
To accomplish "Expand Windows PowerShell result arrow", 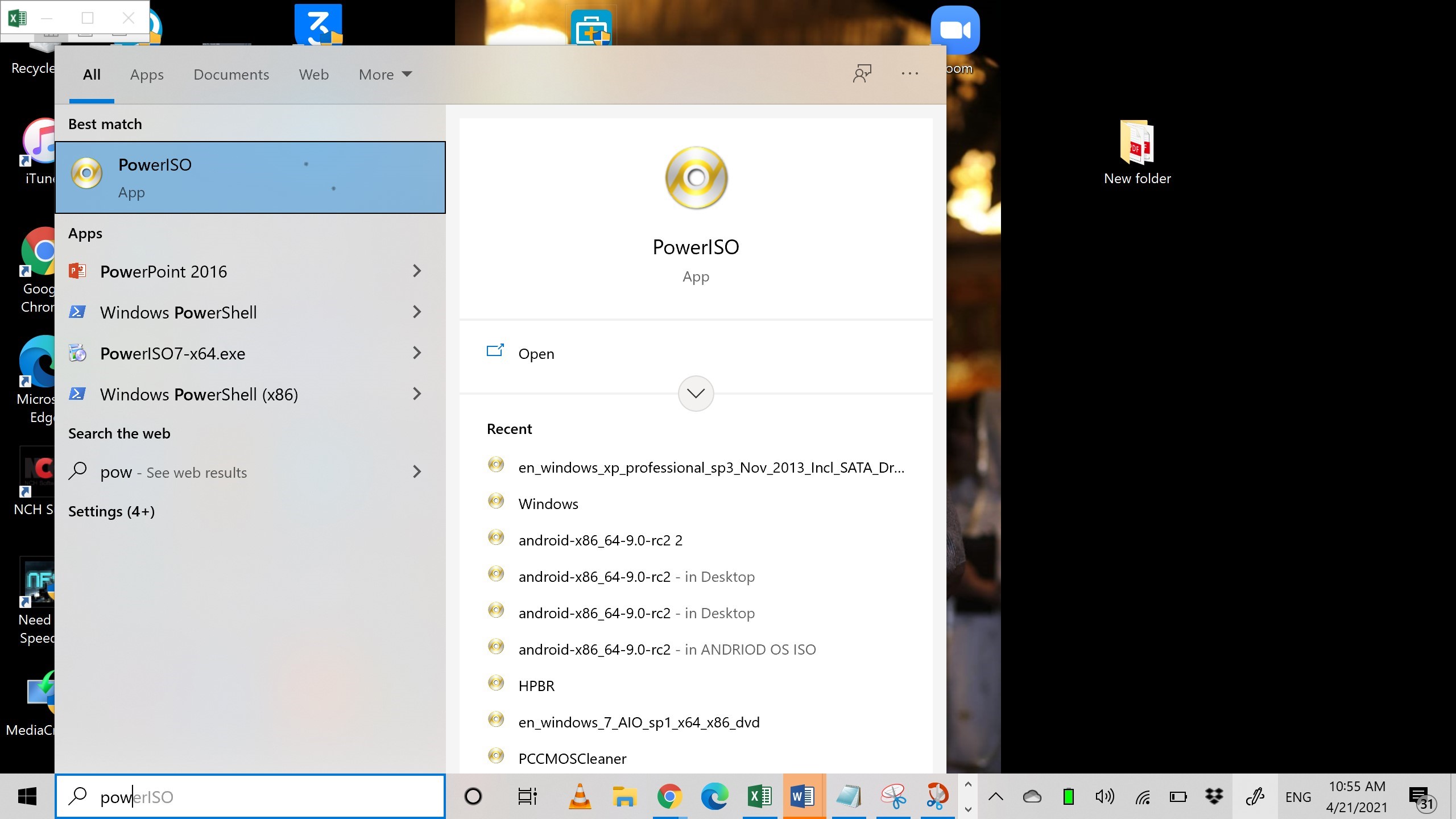I will (x=417, y=312).
